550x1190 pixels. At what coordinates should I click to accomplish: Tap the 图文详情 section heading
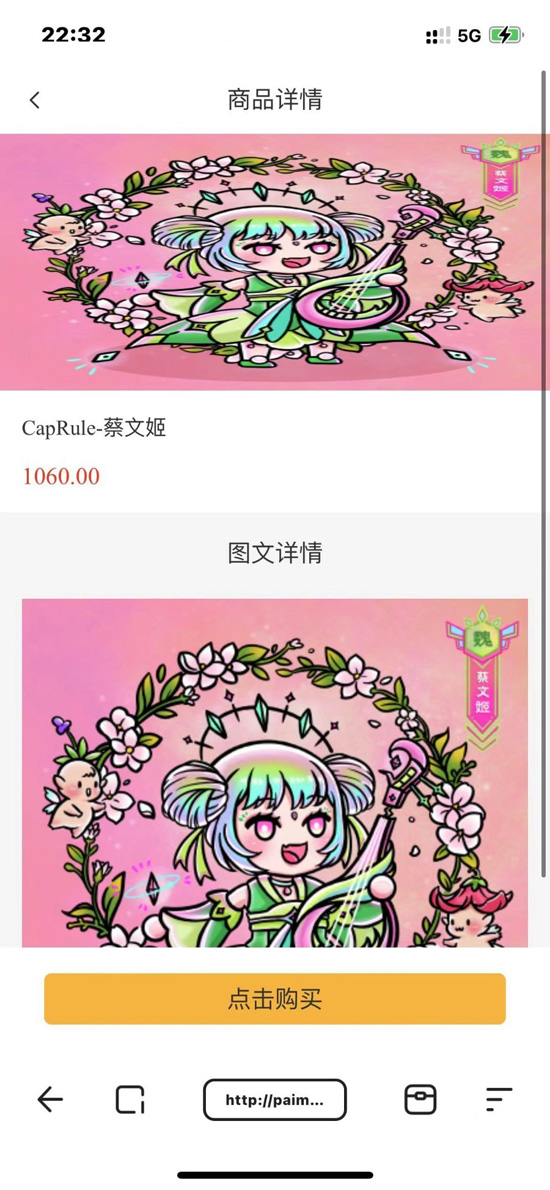click(x=275, y=552)
